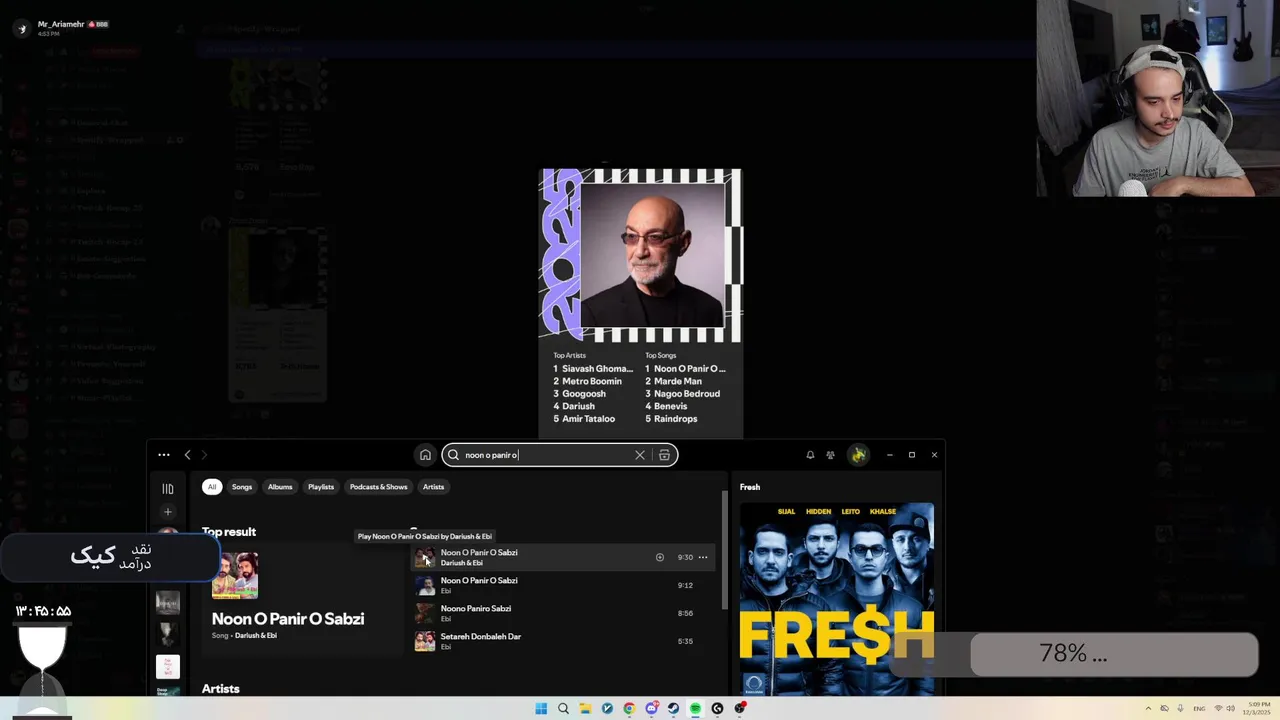Click the Fresh panel heading
1280x720 pixels.
[x=750, y=487]
